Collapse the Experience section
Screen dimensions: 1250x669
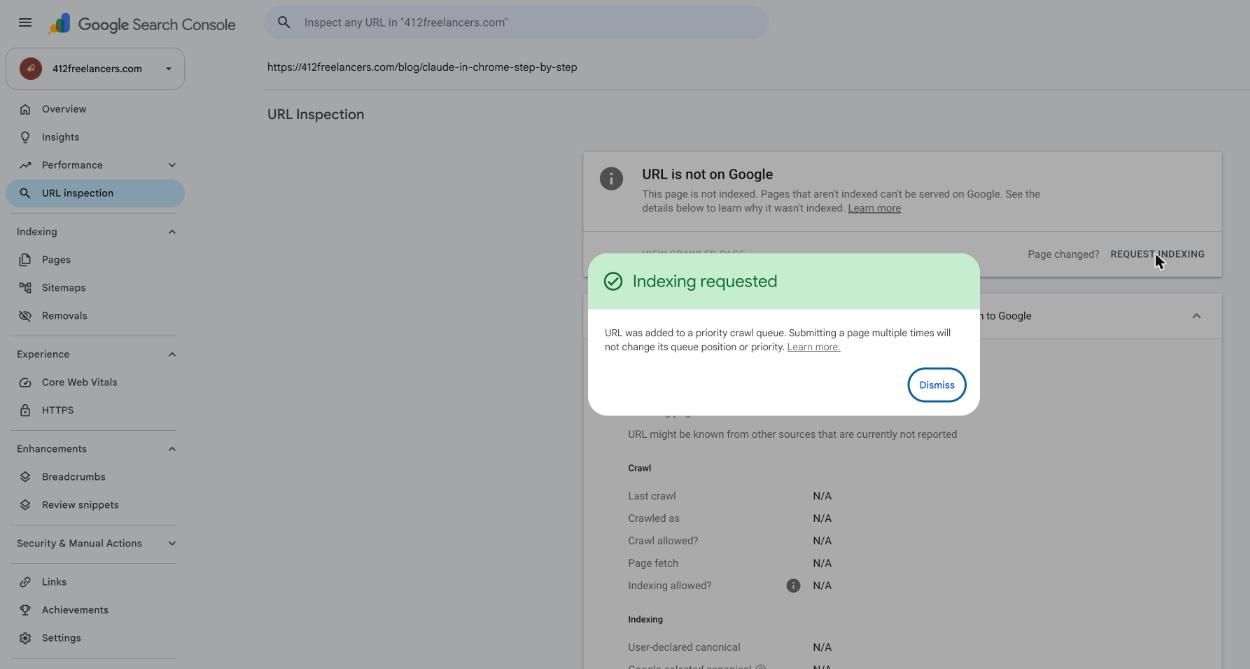tap(172, 354)
